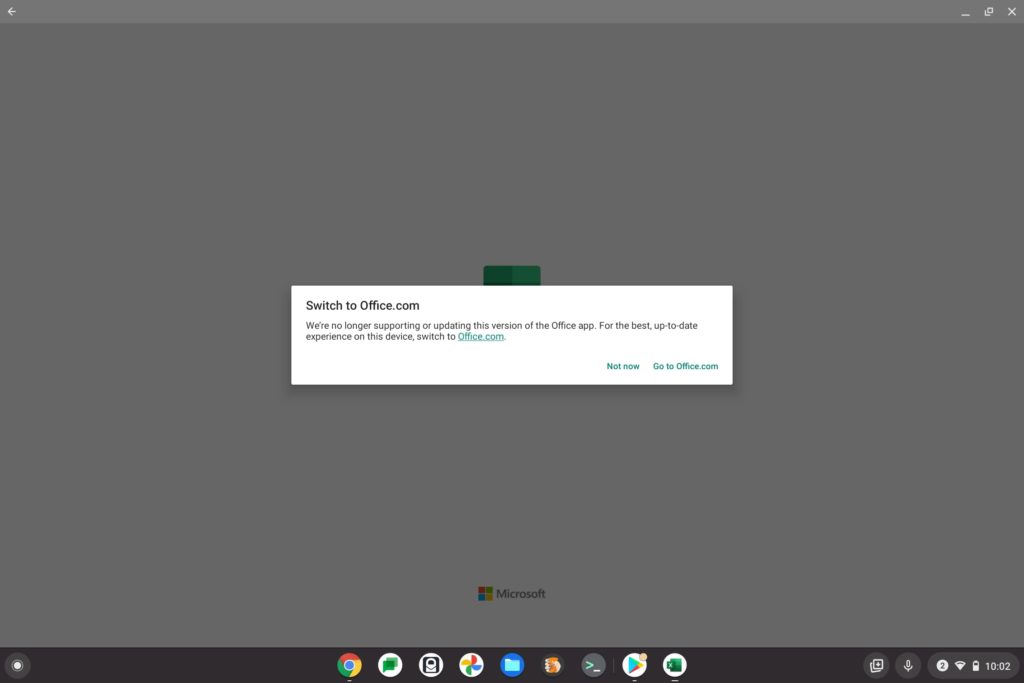Click the Wi-Fi status icon
Screen dimensions: 1024x683
(x=960, y=665)
